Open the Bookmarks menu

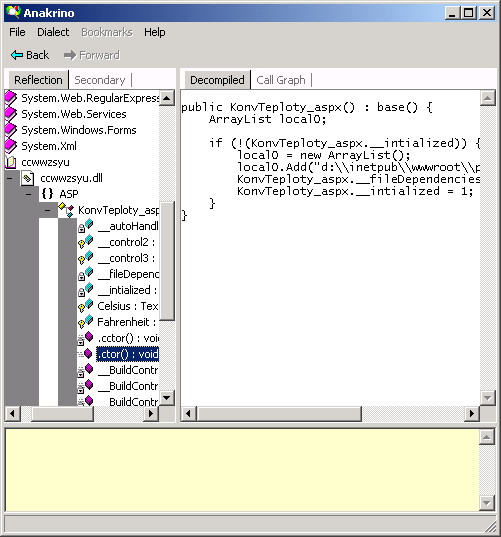coord(107,32)
